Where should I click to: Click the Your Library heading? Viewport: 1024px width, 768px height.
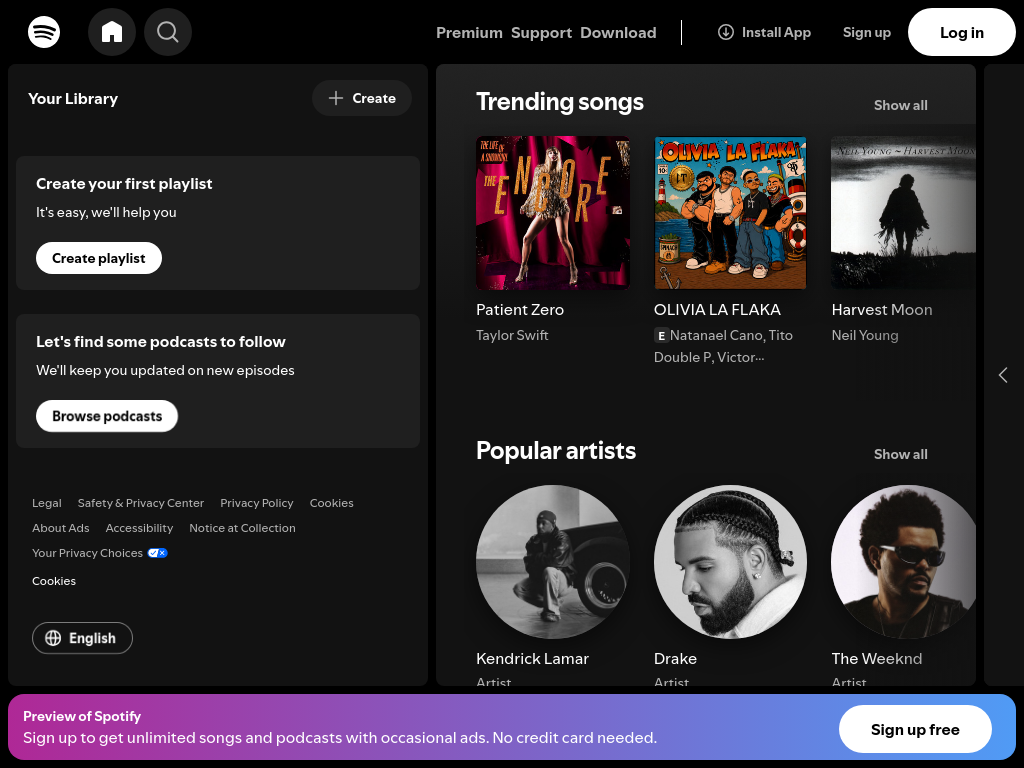pos(73,99)
